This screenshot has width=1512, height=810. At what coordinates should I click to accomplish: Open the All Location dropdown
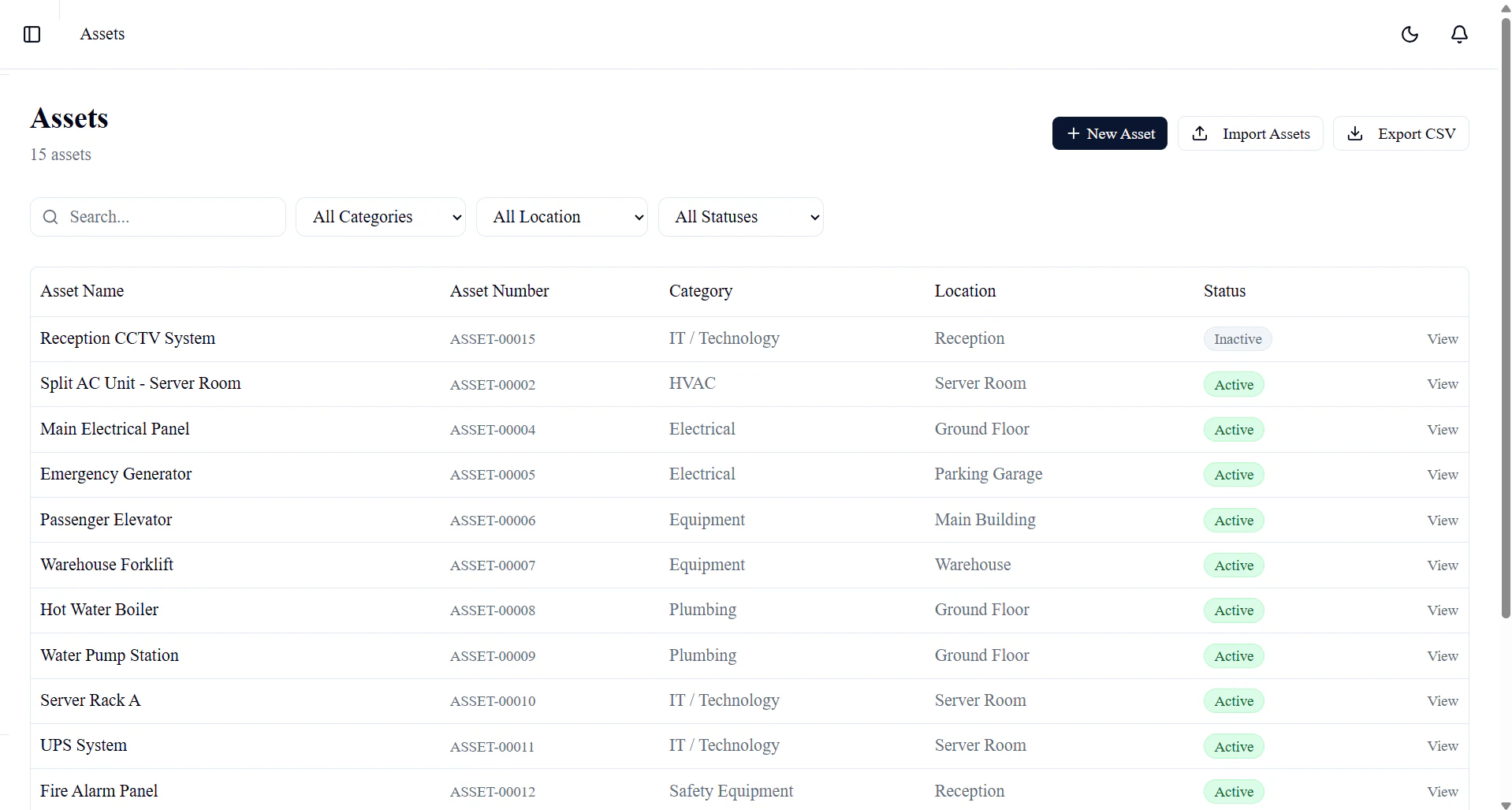[x=561, y=217]
